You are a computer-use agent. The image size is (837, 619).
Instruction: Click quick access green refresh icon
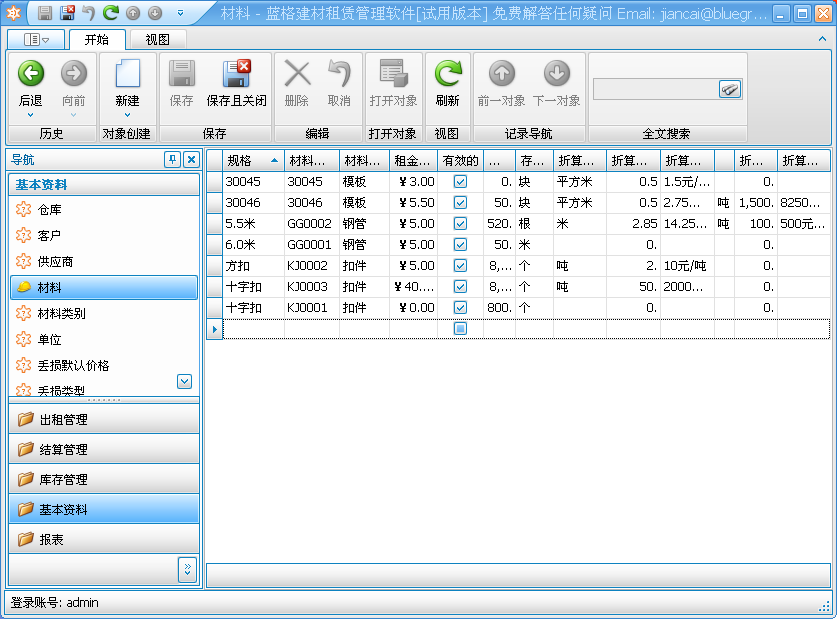110,13
